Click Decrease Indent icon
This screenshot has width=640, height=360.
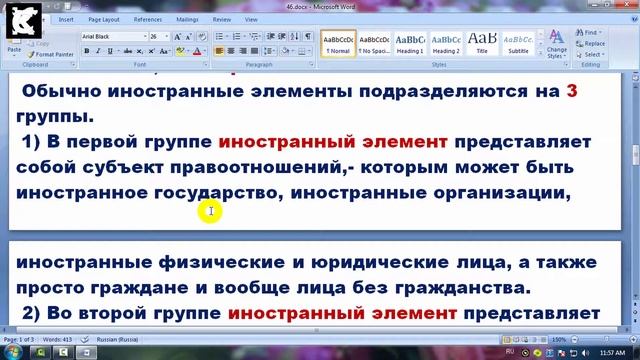pos(270,37)
